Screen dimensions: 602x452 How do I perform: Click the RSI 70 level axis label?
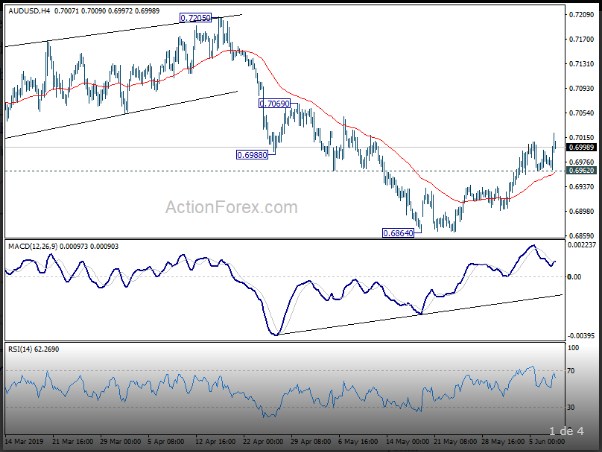[572, 371]
